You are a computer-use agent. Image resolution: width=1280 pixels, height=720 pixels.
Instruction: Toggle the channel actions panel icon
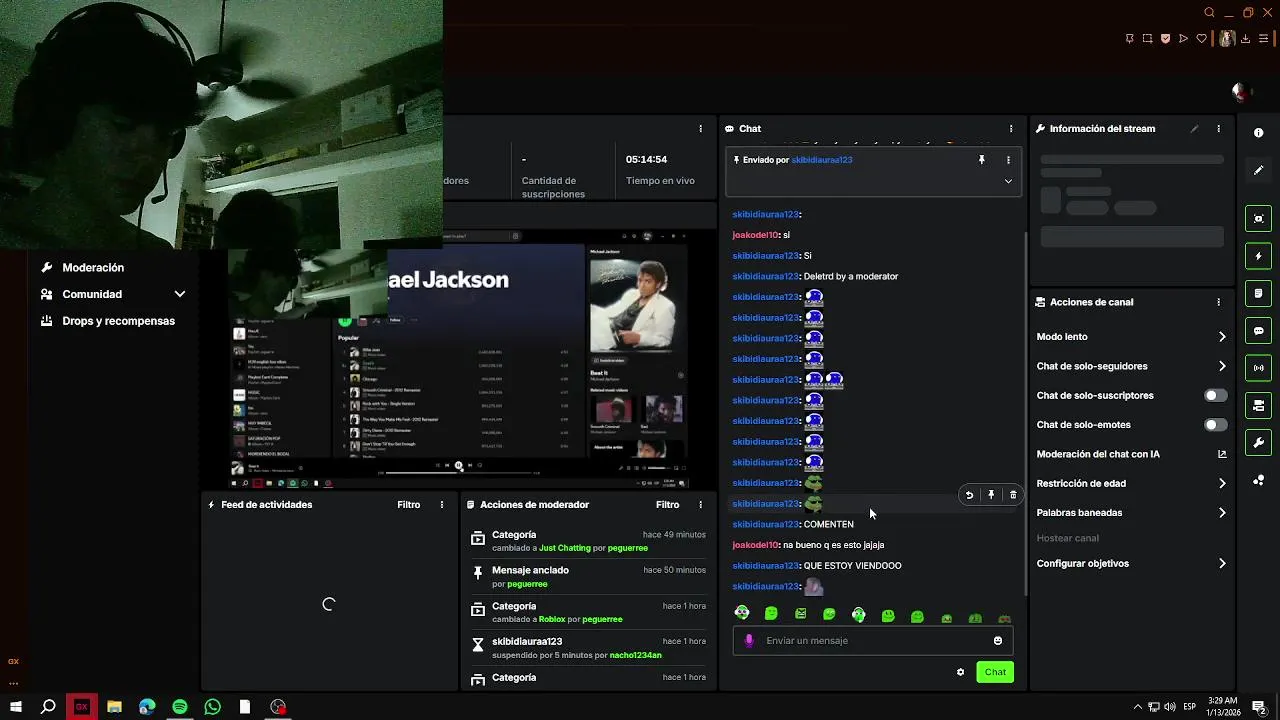[x=1258, y=405]
